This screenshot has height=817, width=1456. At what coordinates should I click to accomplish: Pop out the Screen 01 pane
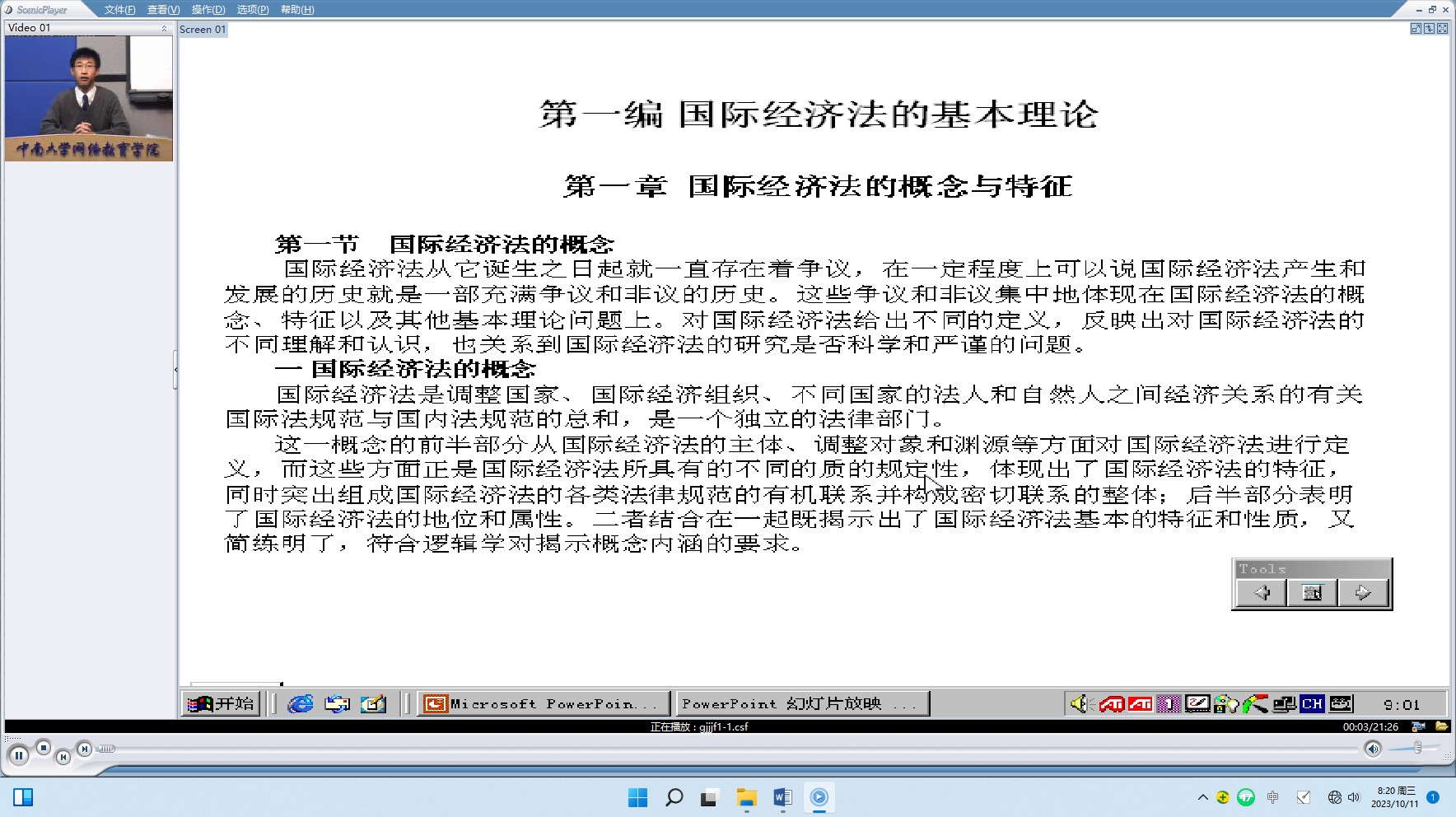click(x=1416, y=29)
